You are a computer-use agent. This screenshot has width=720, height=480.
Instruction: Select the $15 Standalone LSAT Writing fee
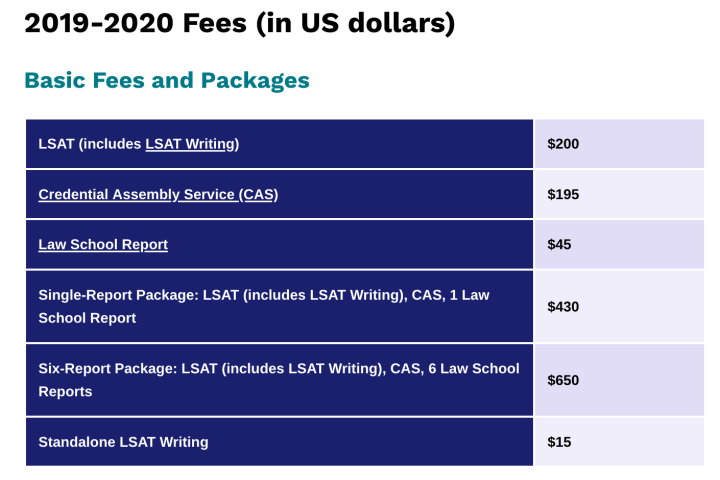[x=559, y=441]
